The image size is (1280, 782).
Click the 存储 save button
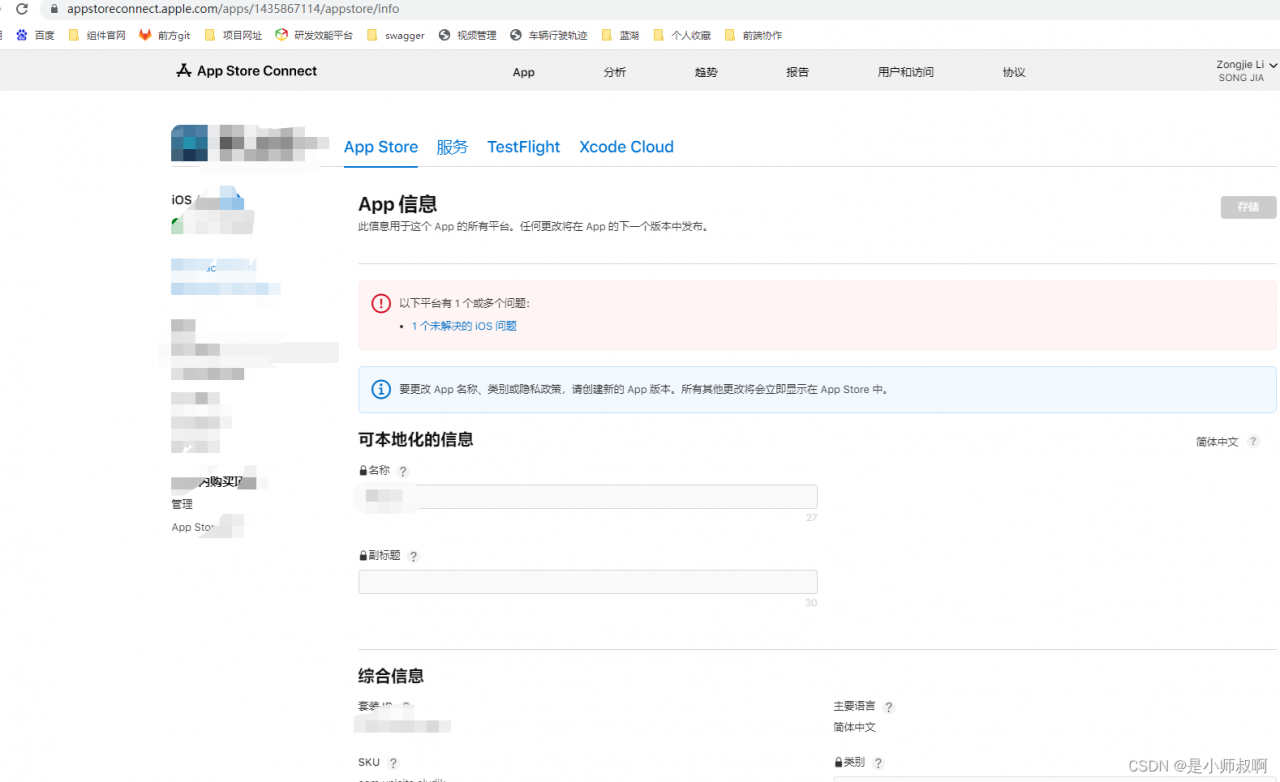point(1248,207)
